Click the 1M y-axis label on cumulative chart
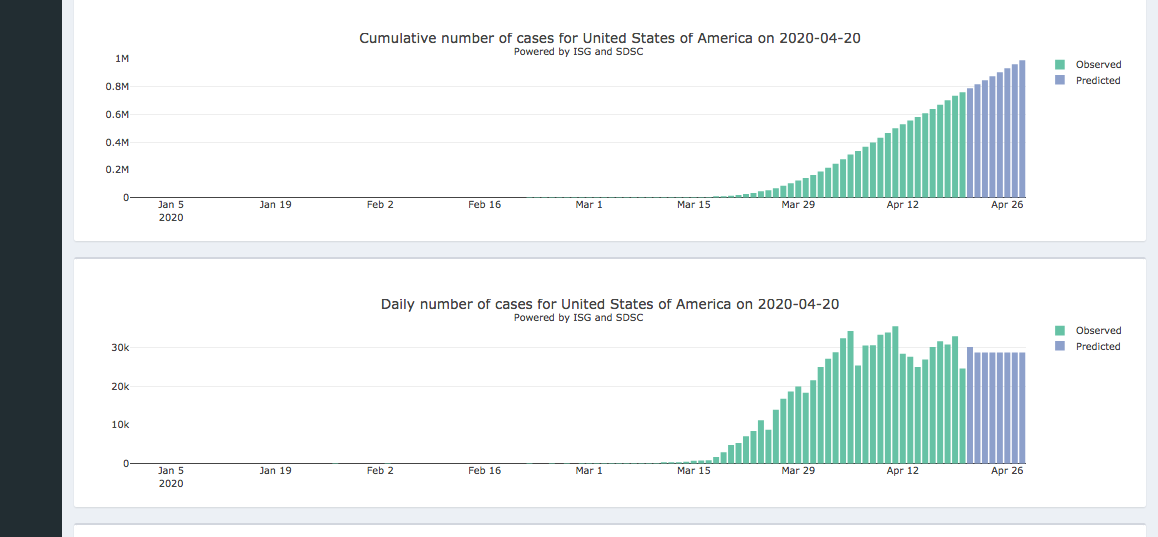Image resolution: width=1158 pixels, height=537 pixels. [x=122, y=59]
